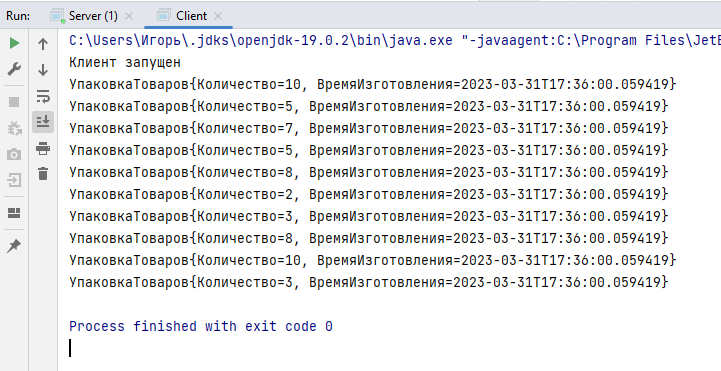721x371 pixels.
Task: Jump down the stack trace arrow
Action: coord(43,70)
